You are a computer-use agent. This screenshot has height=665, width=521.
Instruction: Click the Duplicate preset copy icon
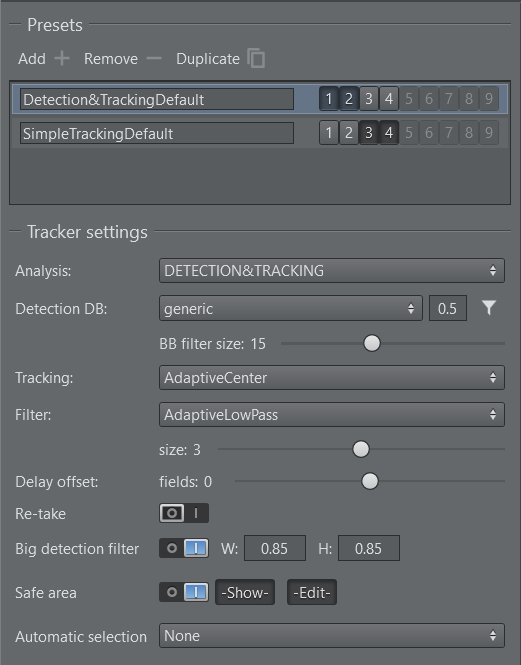tap(256, 59)
